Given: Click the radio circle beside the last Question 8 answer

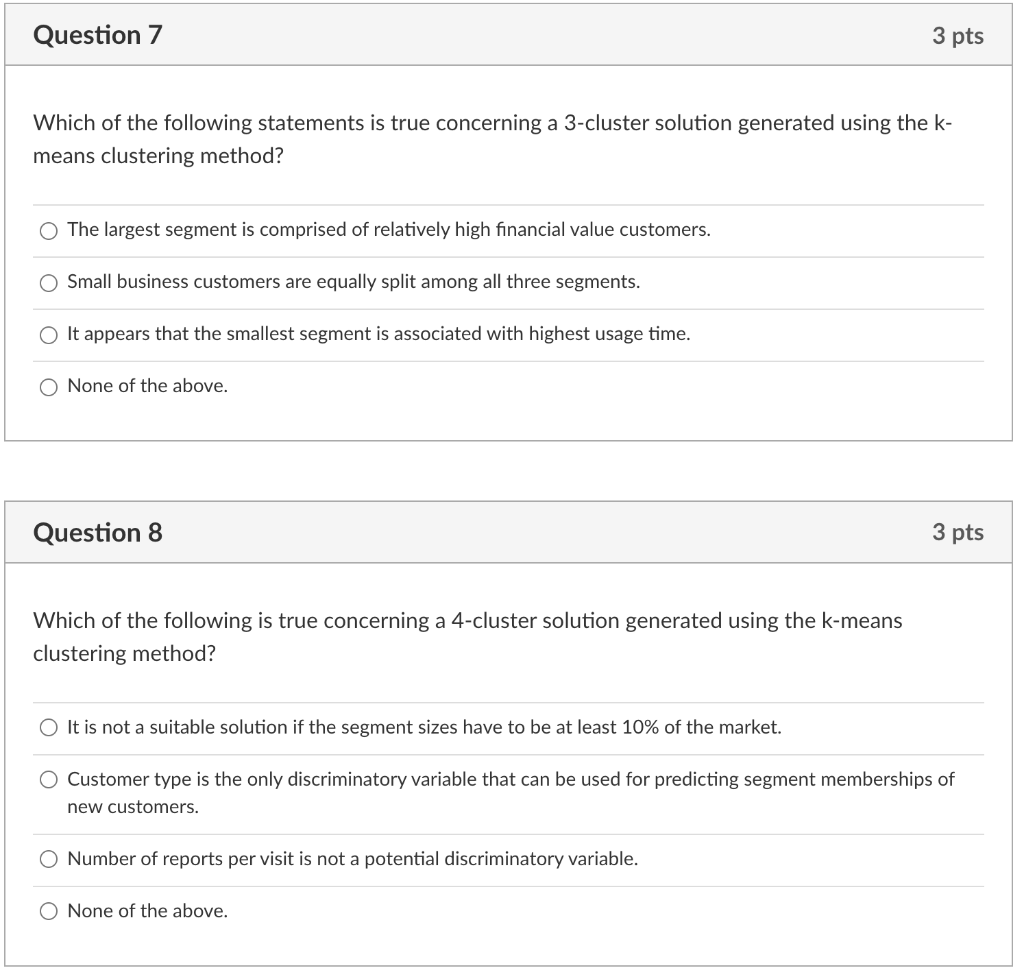Looking at the screenshot, I should click(x=48, y=911).
